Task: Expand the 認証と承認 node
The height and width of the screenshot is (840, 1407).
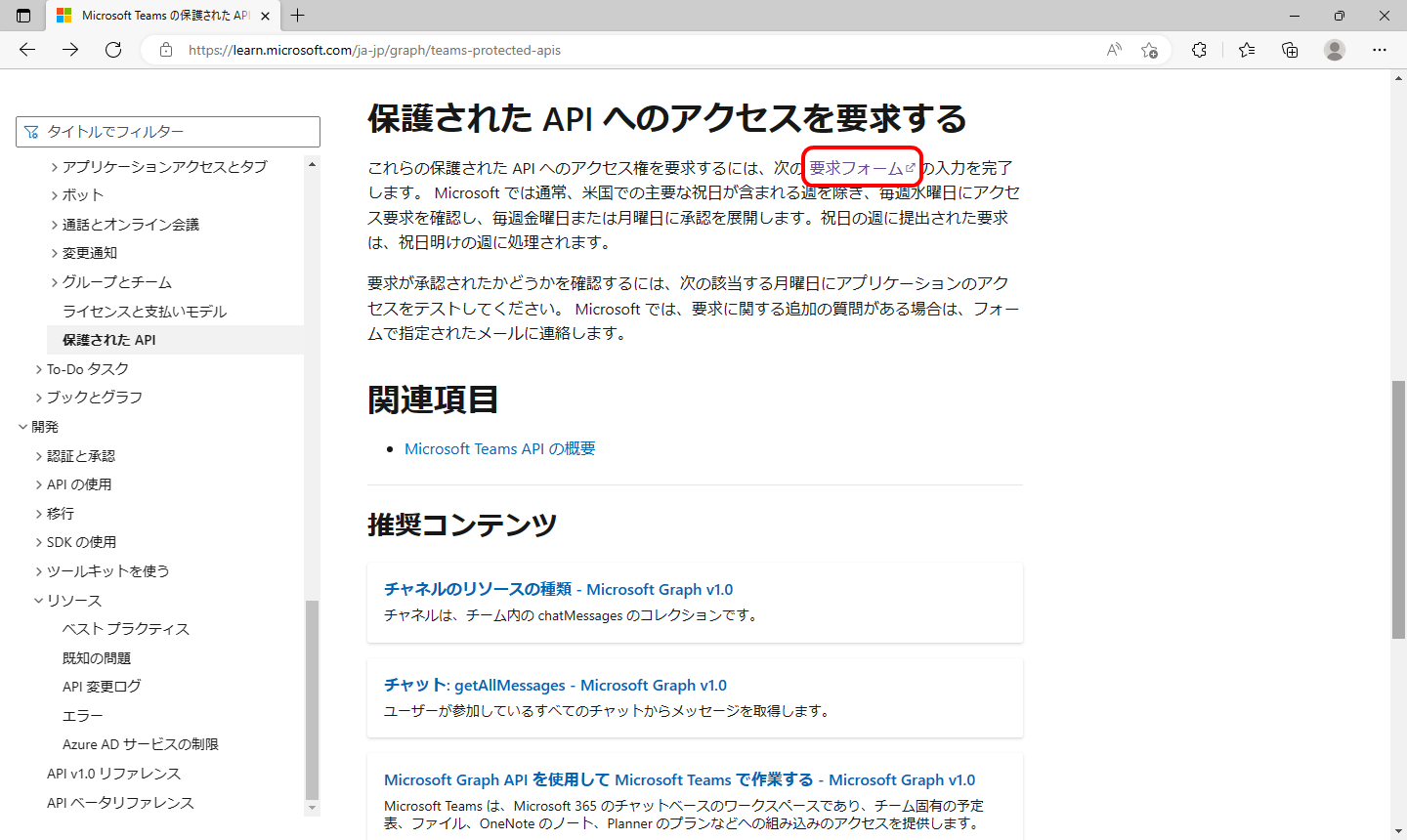Action: 39,456
